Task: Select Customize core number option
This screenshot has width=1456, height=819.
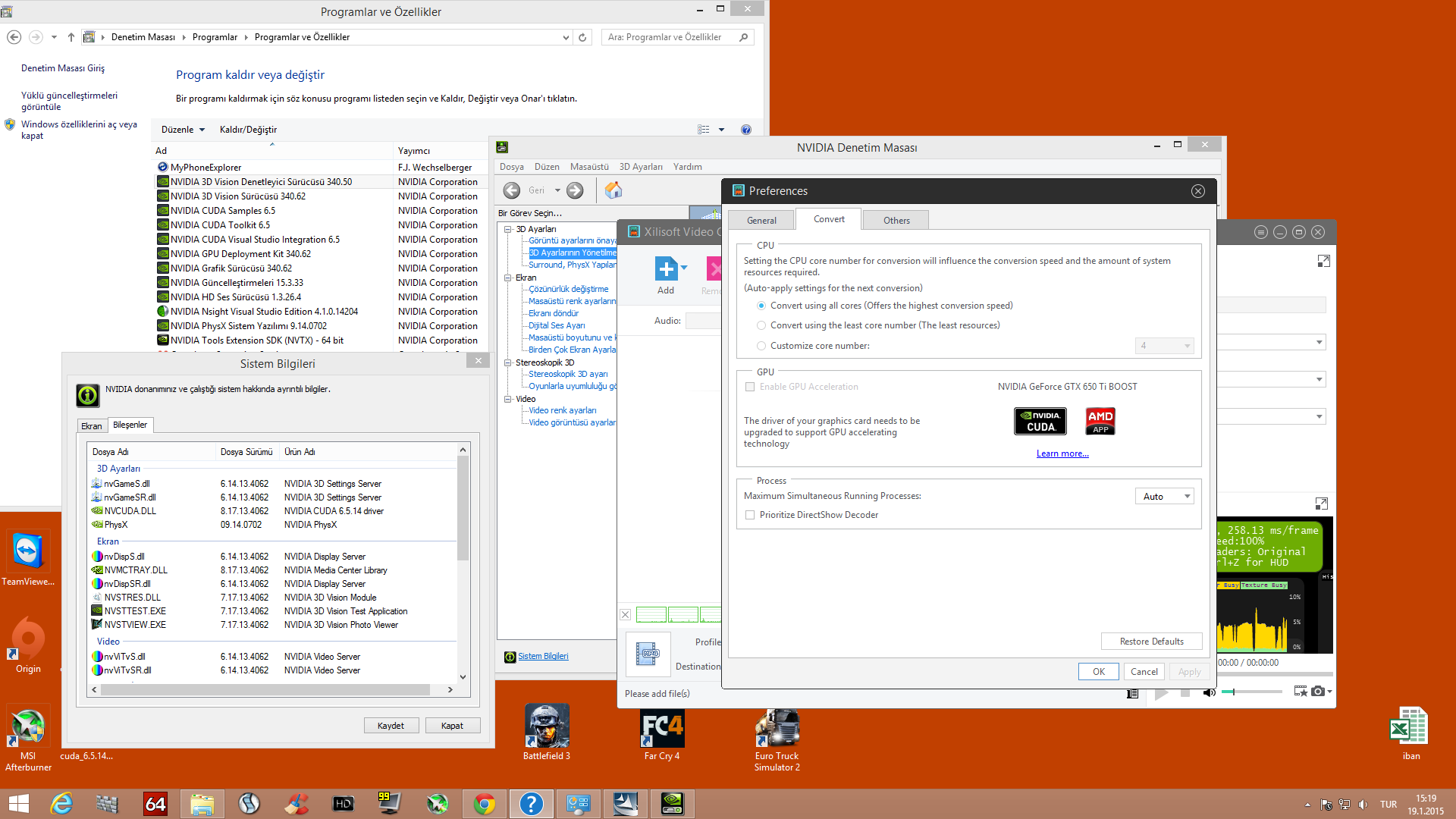Action: [x=761, y=346]
